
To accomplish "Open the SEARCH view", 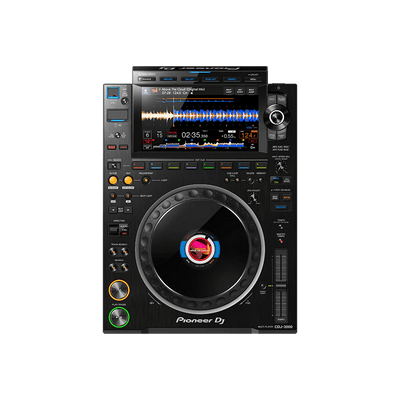I will click(x=232, y=79).
